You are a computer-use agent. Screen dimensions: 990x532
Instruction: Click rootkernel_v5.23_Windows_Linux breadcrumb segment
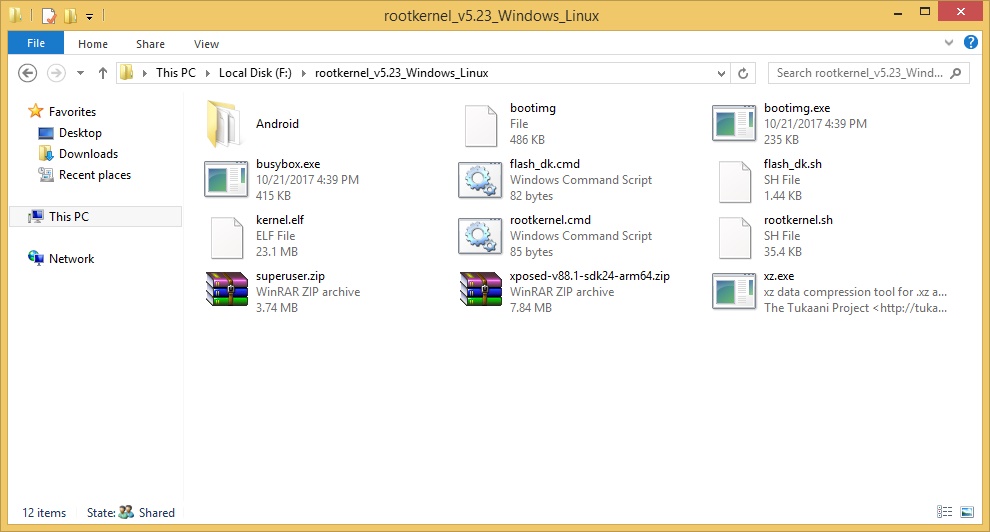[402, 73]
